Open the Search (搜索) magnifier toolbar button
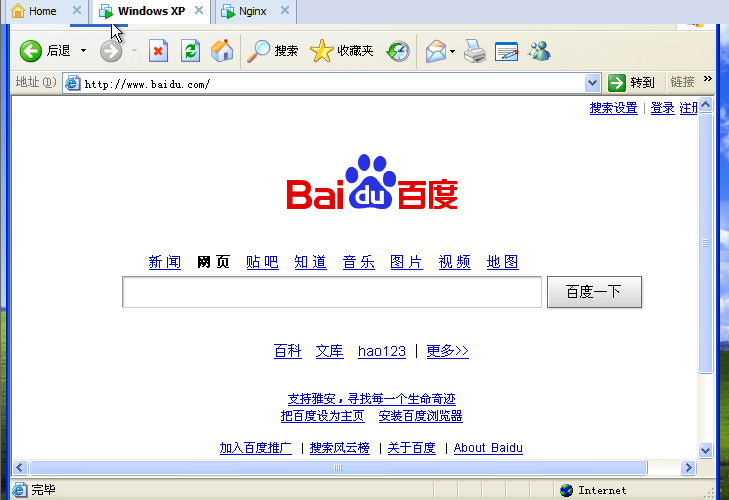 [x=272, y=51]
